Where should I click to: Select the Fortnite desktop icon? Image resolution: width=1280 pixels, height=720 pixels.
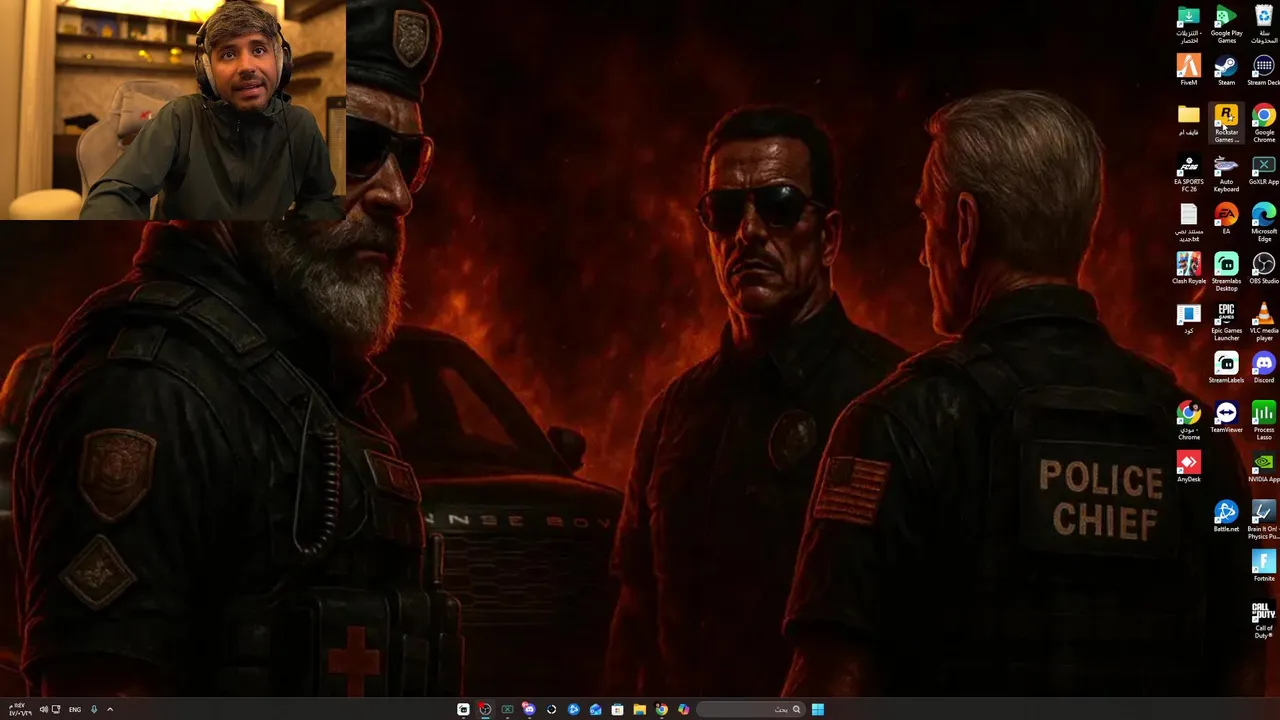click(x=1264, y=566)
